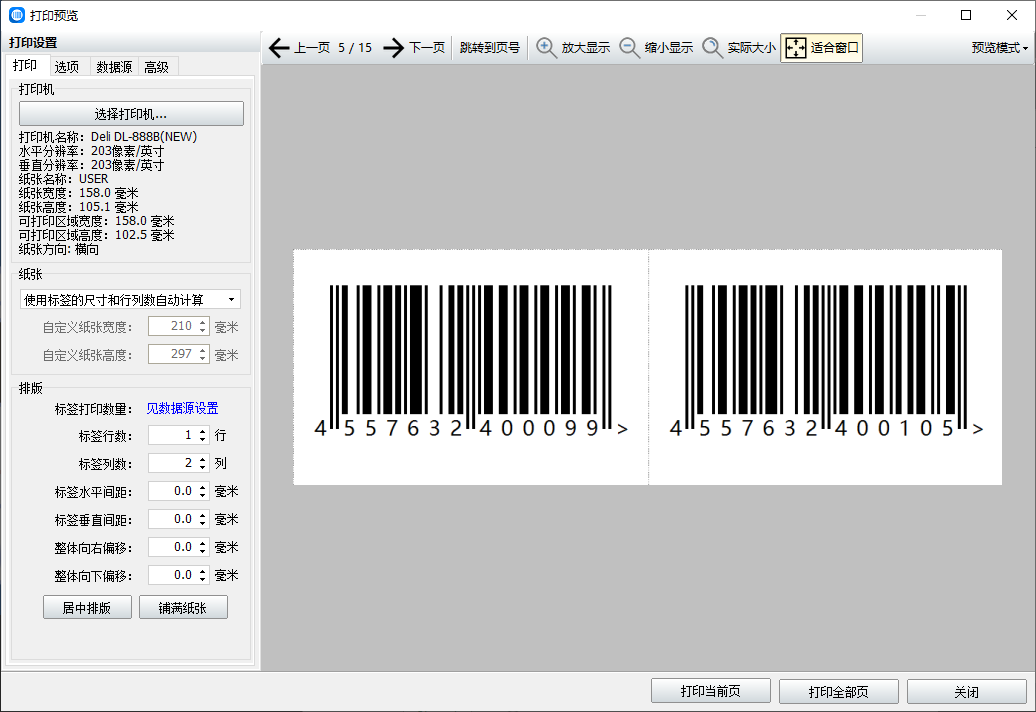
Task: Switch to the 打印 tab
Action: click(25, 65)
